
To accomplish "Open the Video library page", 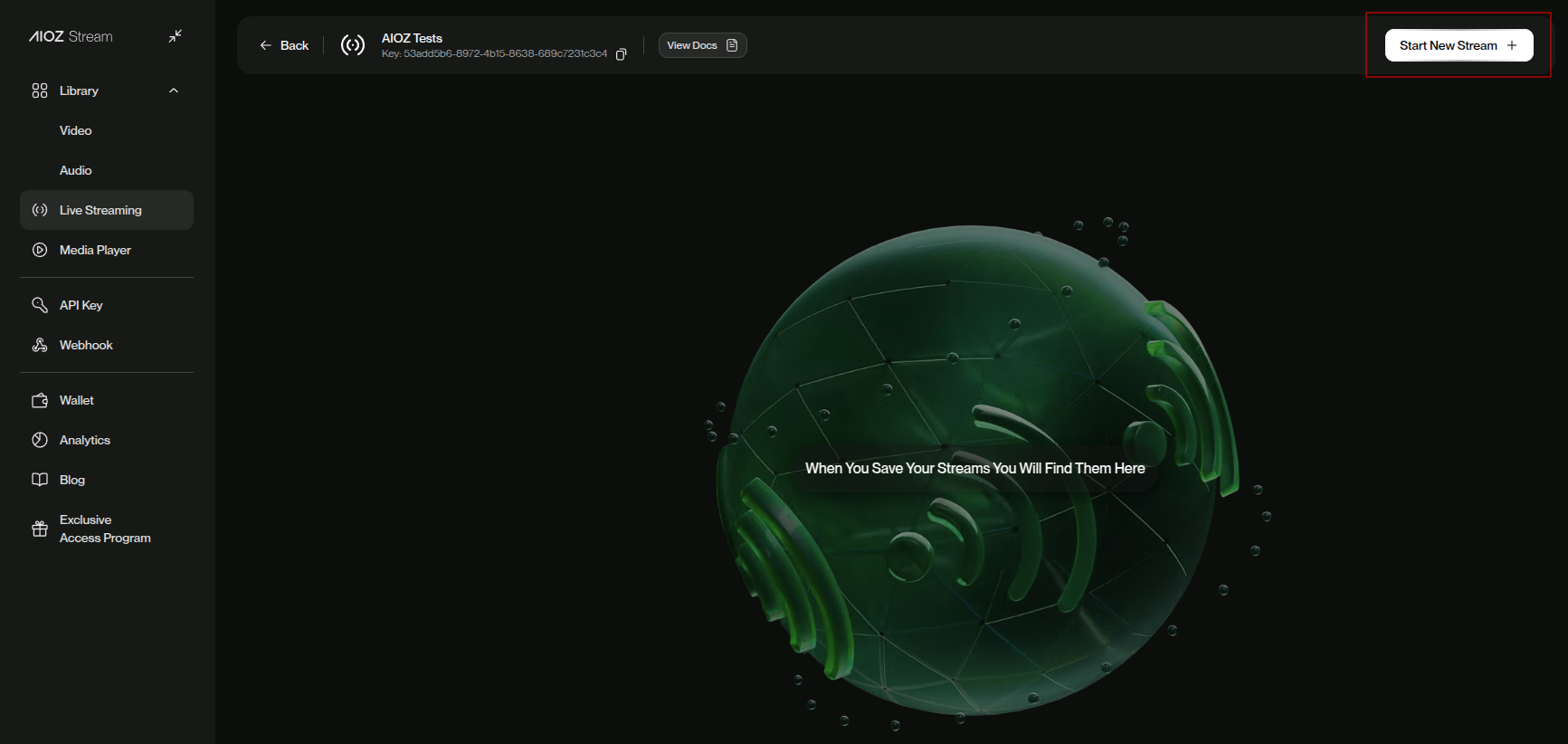I will pyautogui.click(x=76, y=130).
